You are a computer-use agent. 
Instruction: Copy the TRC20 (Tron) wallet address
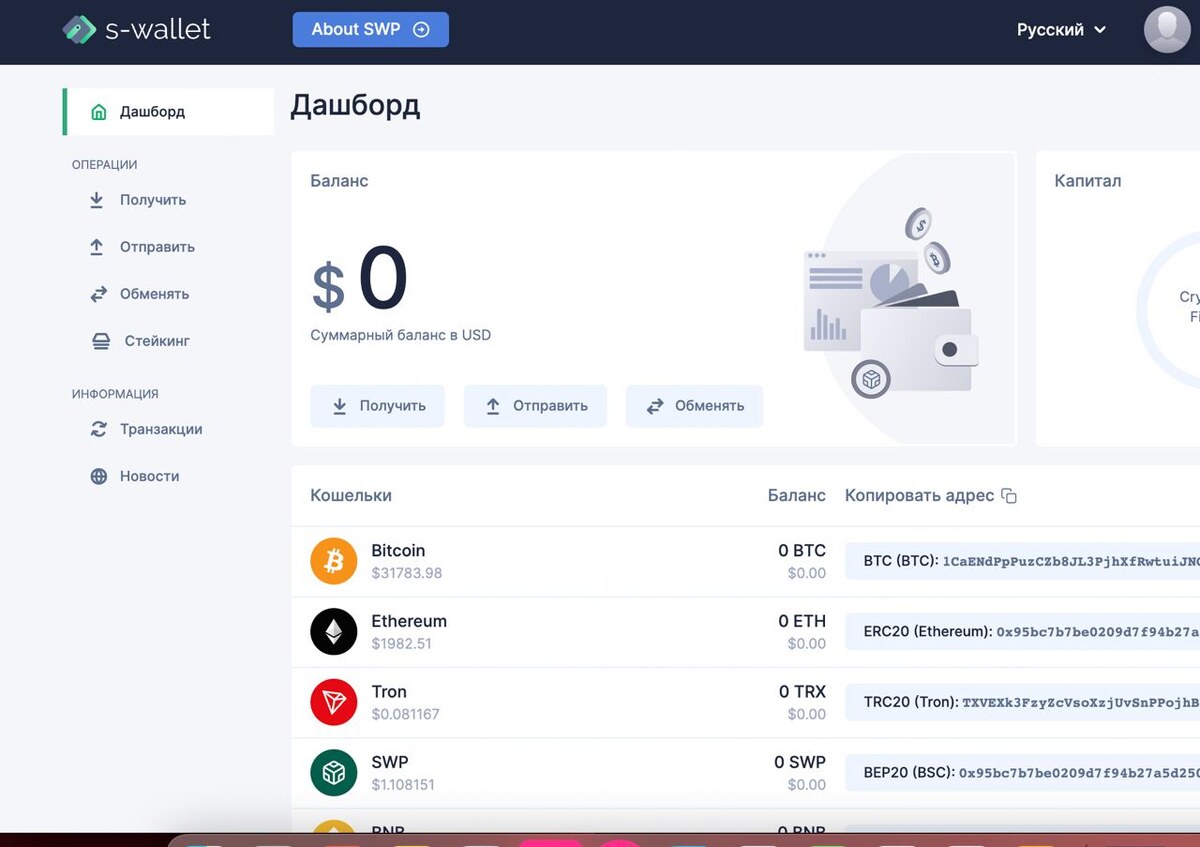(1023, 702)
